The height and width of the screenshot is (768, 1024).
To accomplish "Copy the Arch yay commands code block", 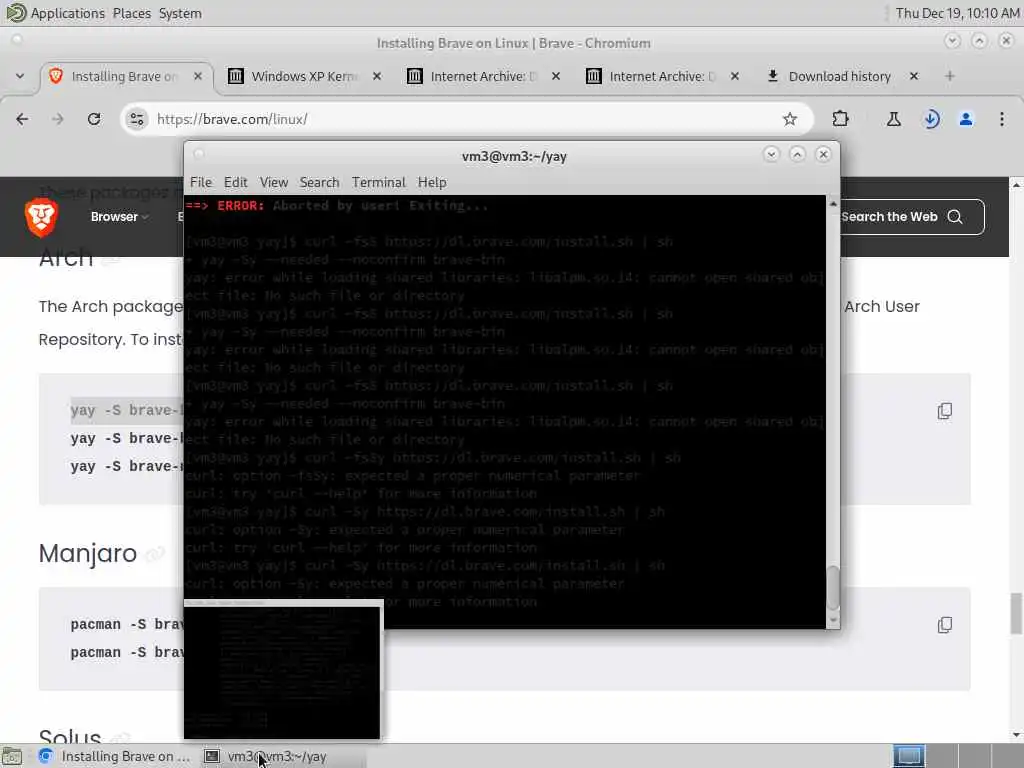I will [x=944, y=411].
